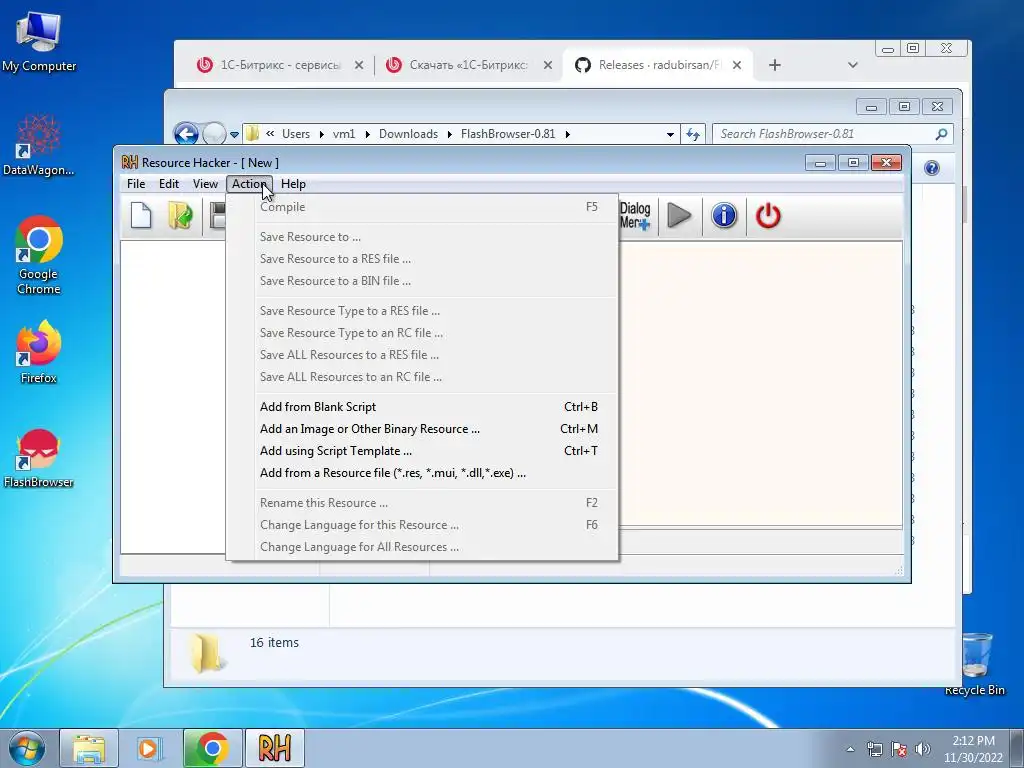Click the Windows Start button
This screenshot has height=768, width=1024.
pyautogui.click(x=27, y=748)
